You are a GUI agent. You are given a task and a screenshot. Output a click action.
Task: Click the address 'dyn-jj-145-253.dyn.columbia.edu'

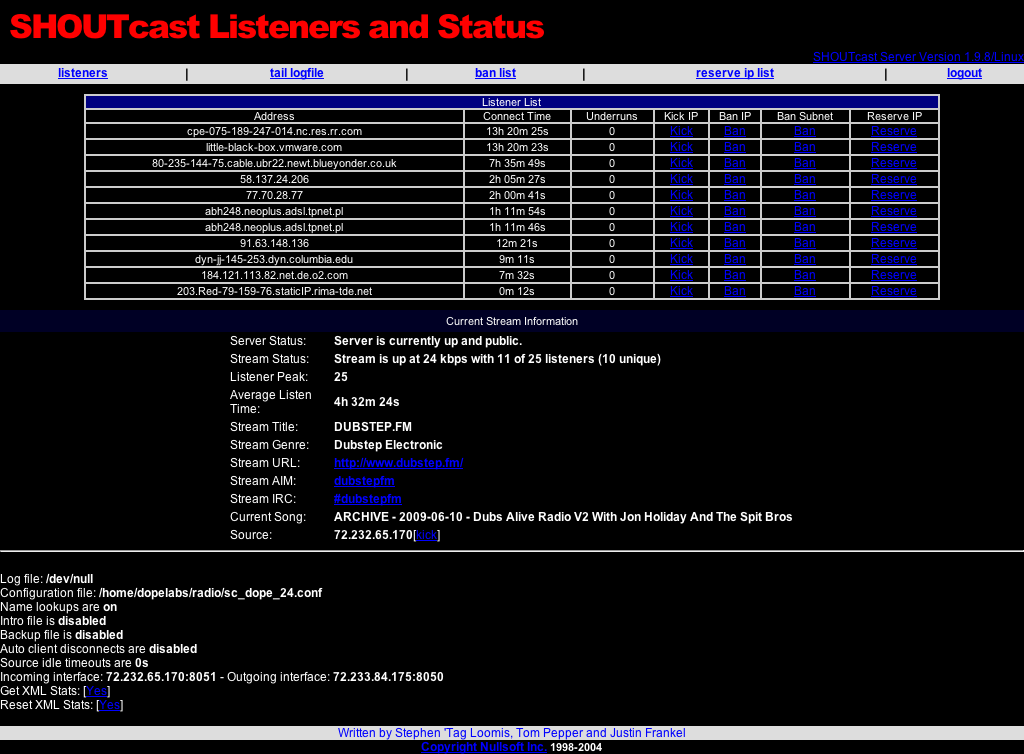(x=274, y=259)
